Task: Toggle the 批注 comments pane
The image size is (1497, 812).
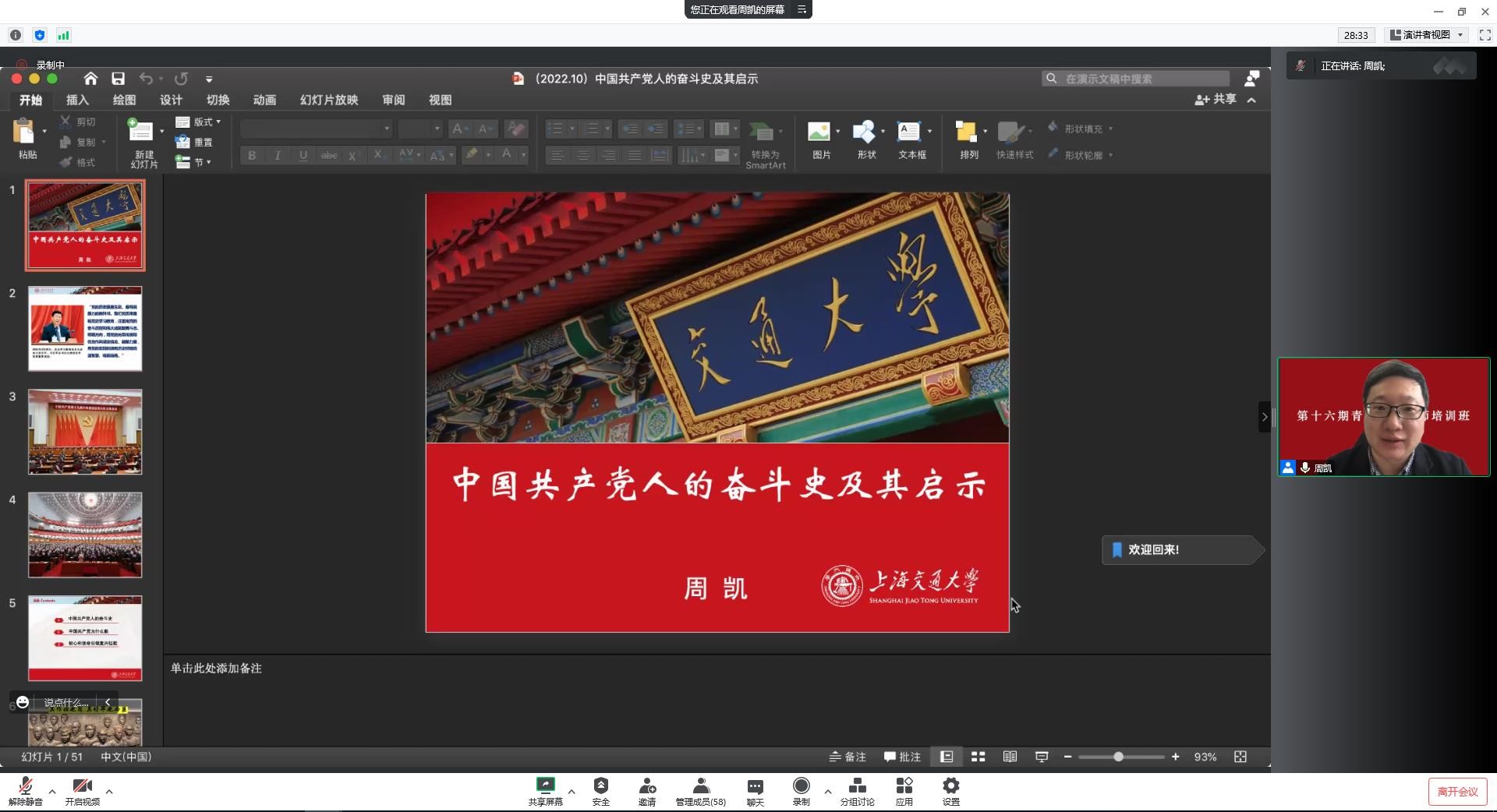Action: click(x=902, y=757)
